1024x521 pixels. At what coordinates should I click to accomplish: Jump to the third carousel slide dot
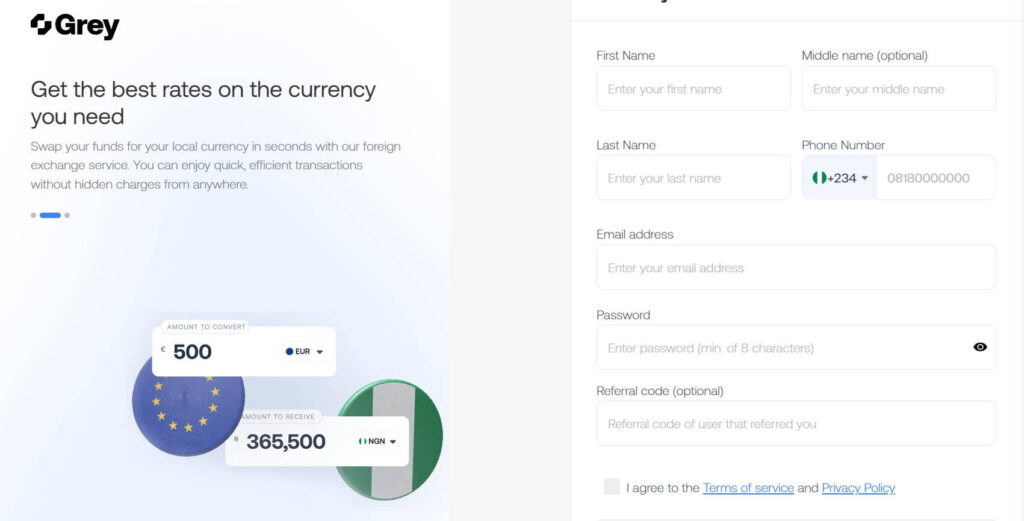tap(67, 215)
